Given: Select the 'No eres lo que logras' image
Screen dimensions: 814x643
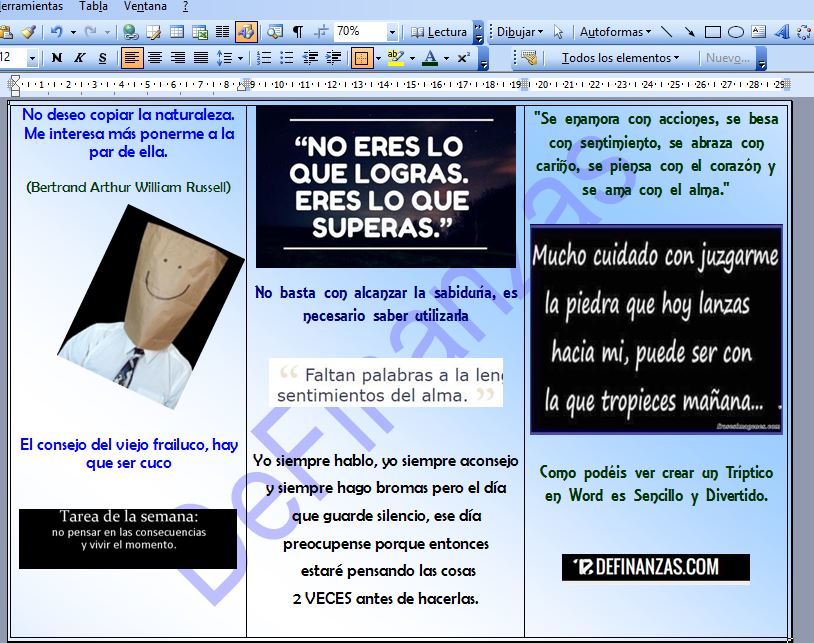Looking at the screenshot, I should pyautogui.click(x=386, y=187).
